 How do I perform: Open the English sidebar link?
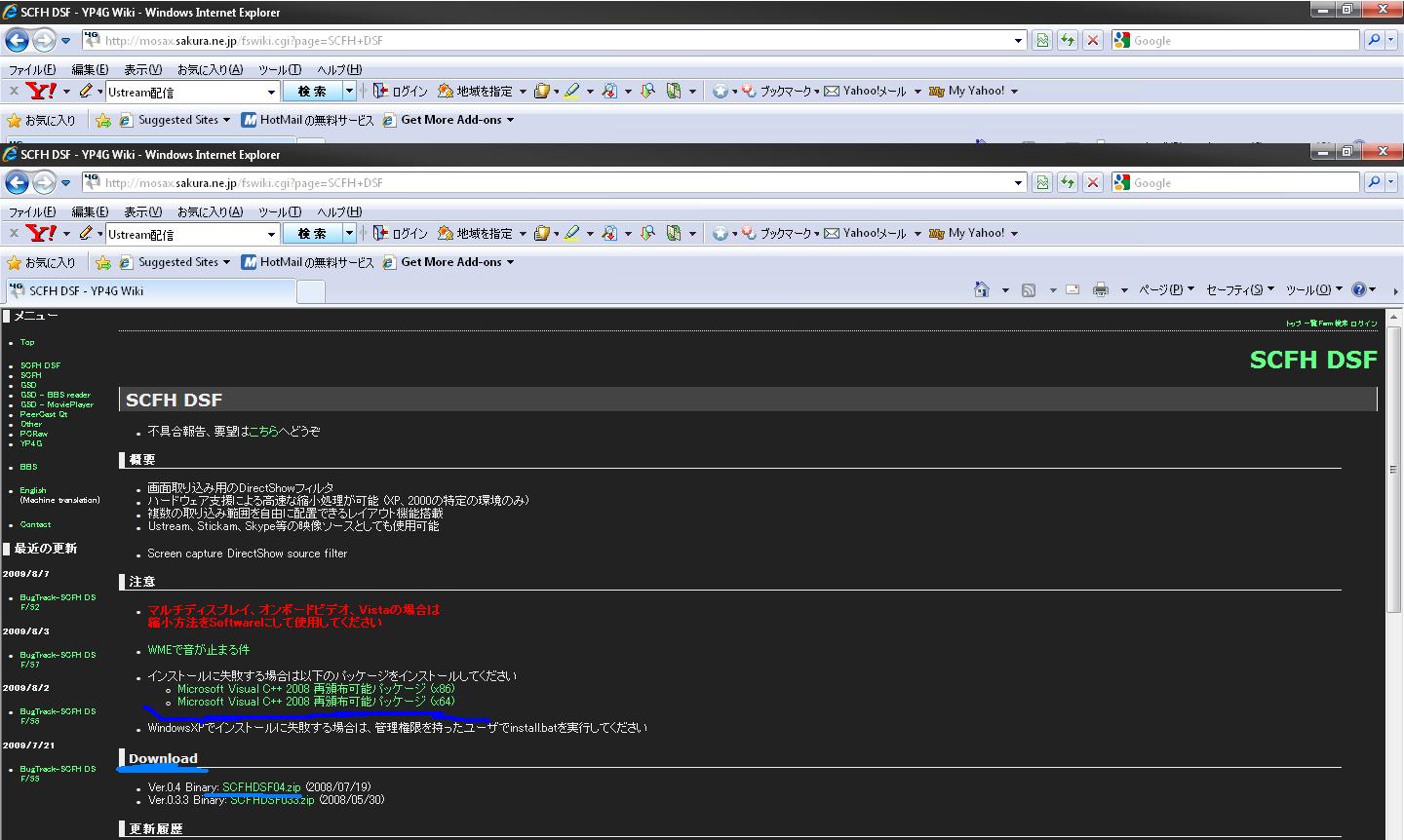(x=33, y=491)
